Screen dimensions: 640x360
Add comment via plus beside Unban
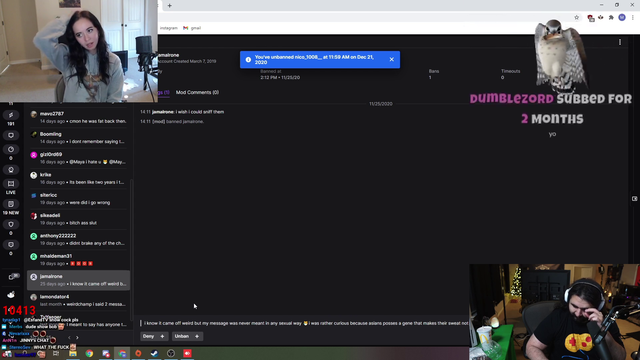coord(197,336)
